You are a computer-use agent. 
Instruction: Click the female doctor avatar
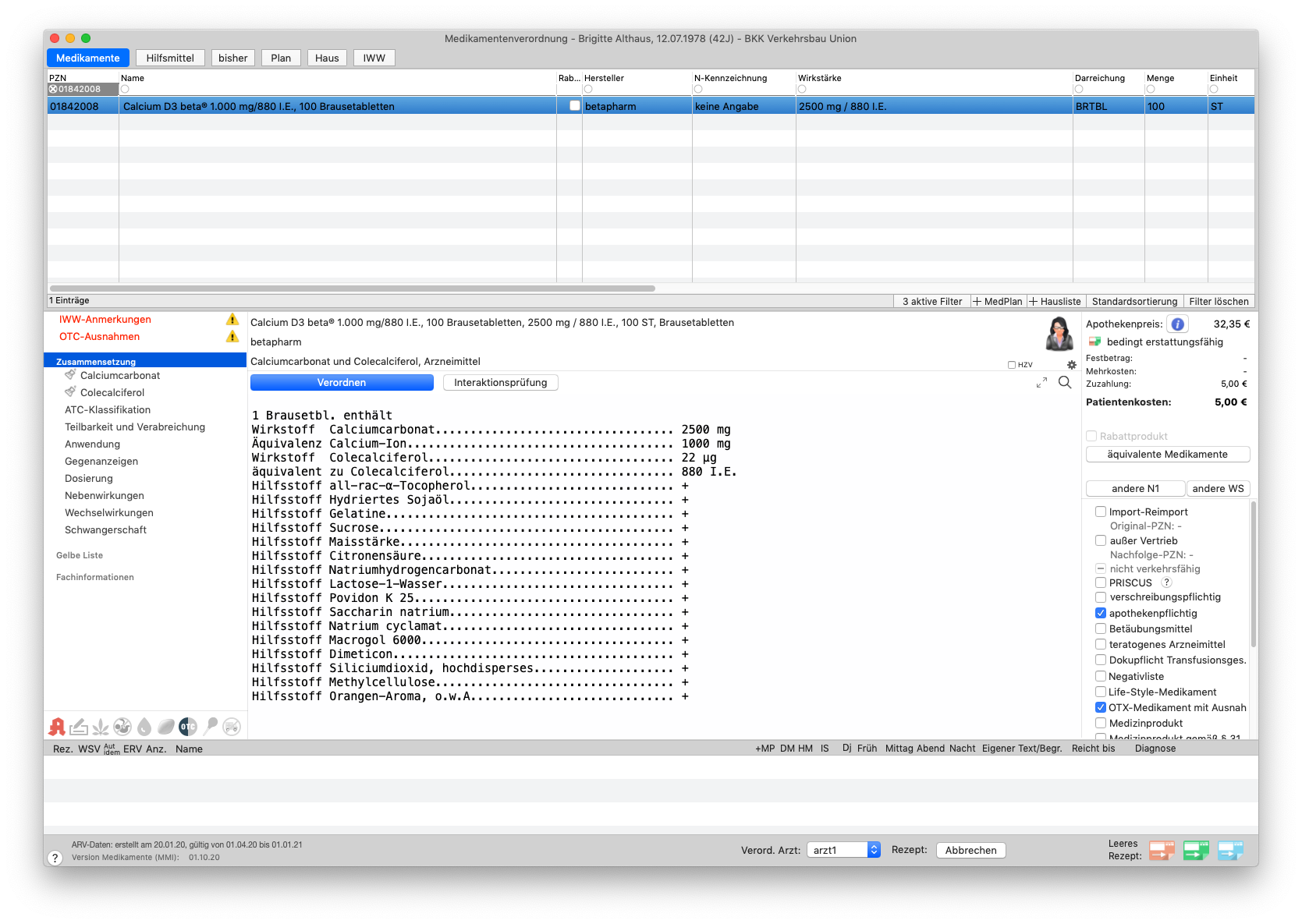(1059, 334)
